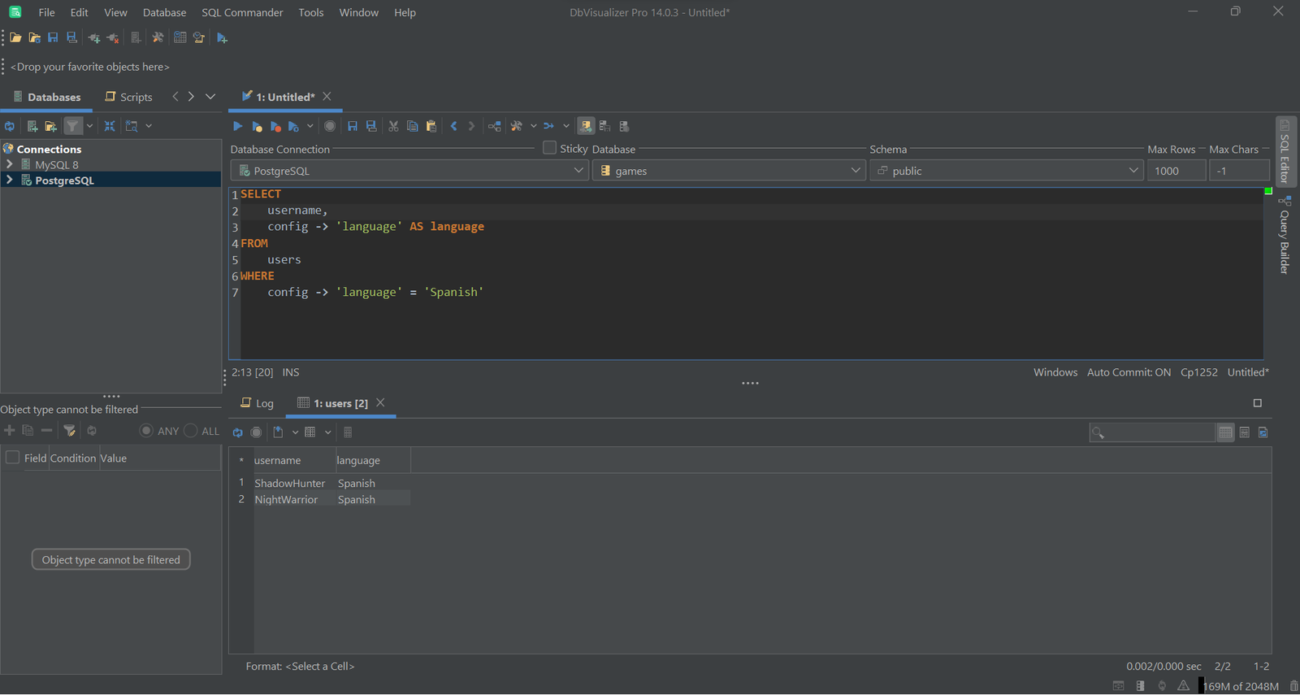Export the result grid using the export icon
The height and width of the screenshot is (695, 1300).
[278, 431]
